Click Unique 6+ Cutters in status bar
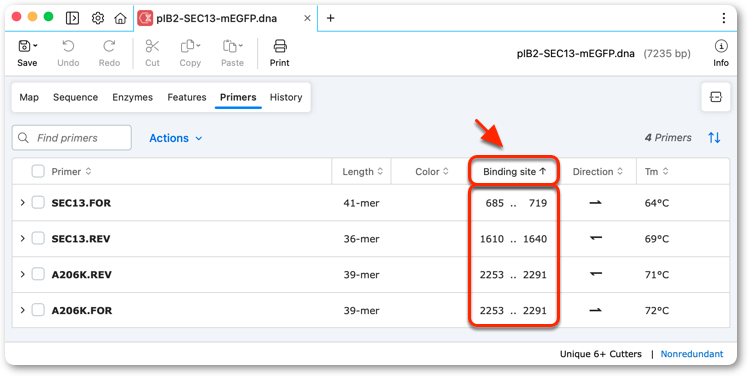 (x=601, y=354)
